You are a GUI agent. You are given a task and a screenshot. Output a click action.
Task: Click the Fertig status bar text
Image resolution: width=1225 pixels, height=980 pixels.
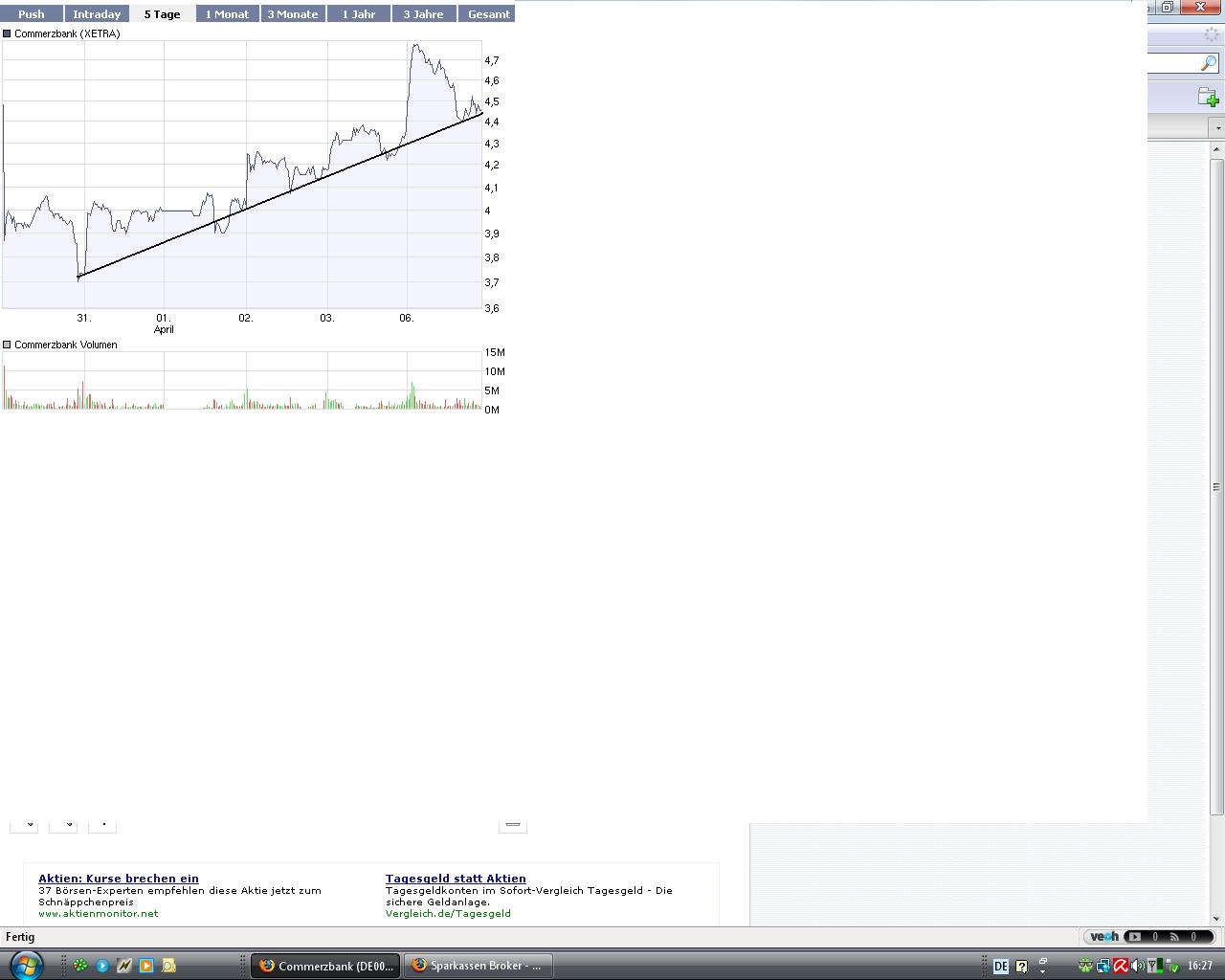coord(20,937)
